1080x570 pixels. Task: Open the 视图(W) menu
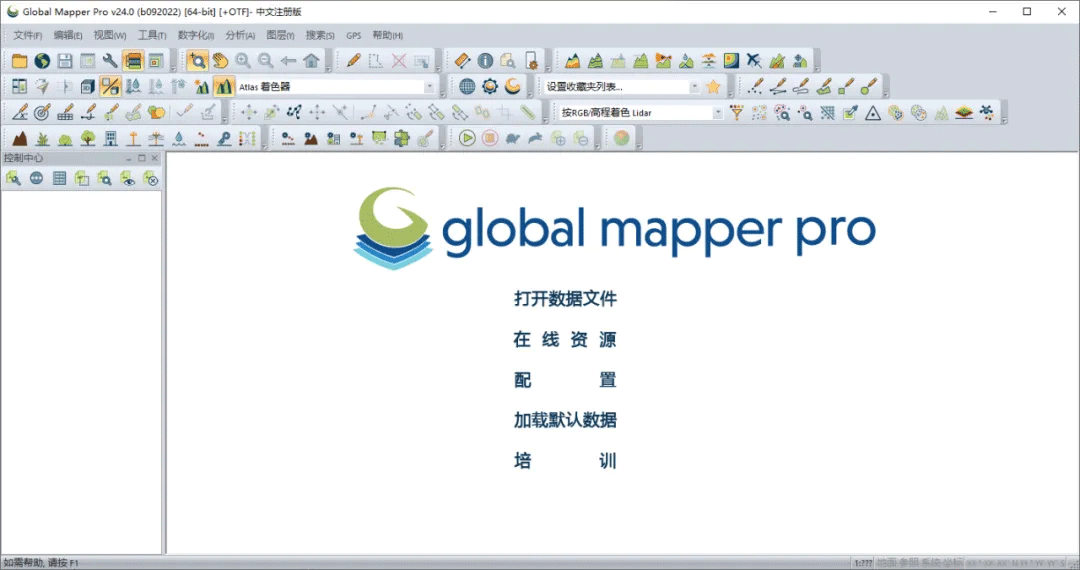(x=110, y=35)
